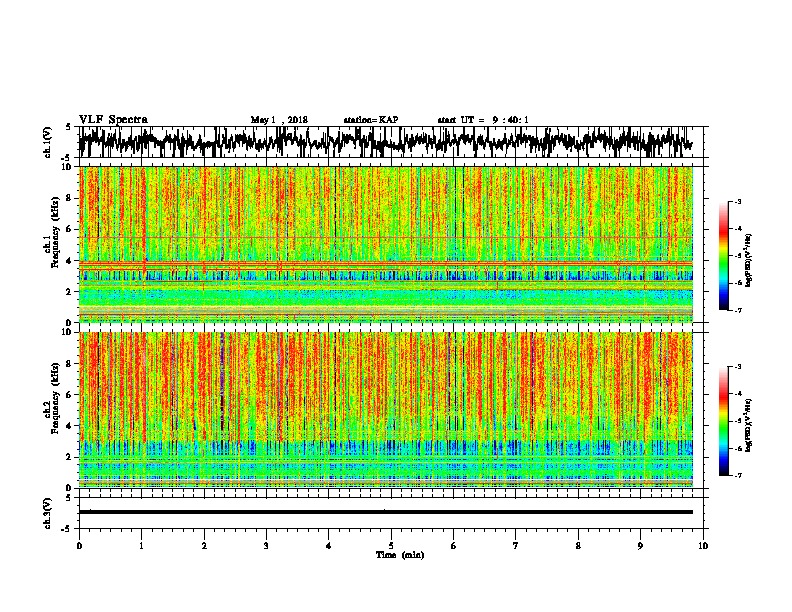
Task: Click the ch.1 spectrogram panel
Action: coord(386,244)
